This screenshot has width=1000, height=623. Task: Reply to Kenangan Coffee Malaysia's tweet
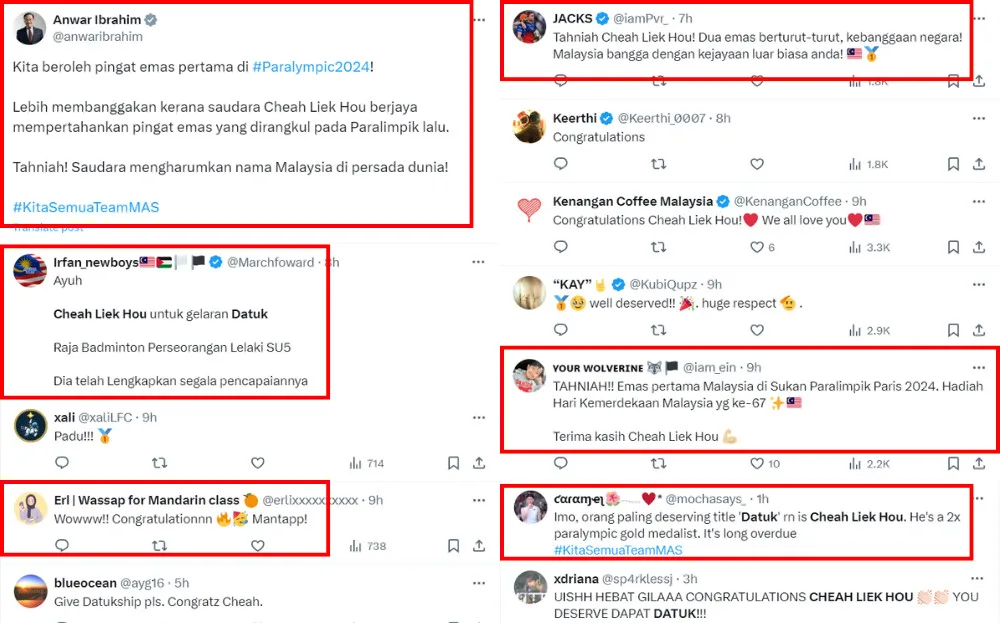[560, 247]
